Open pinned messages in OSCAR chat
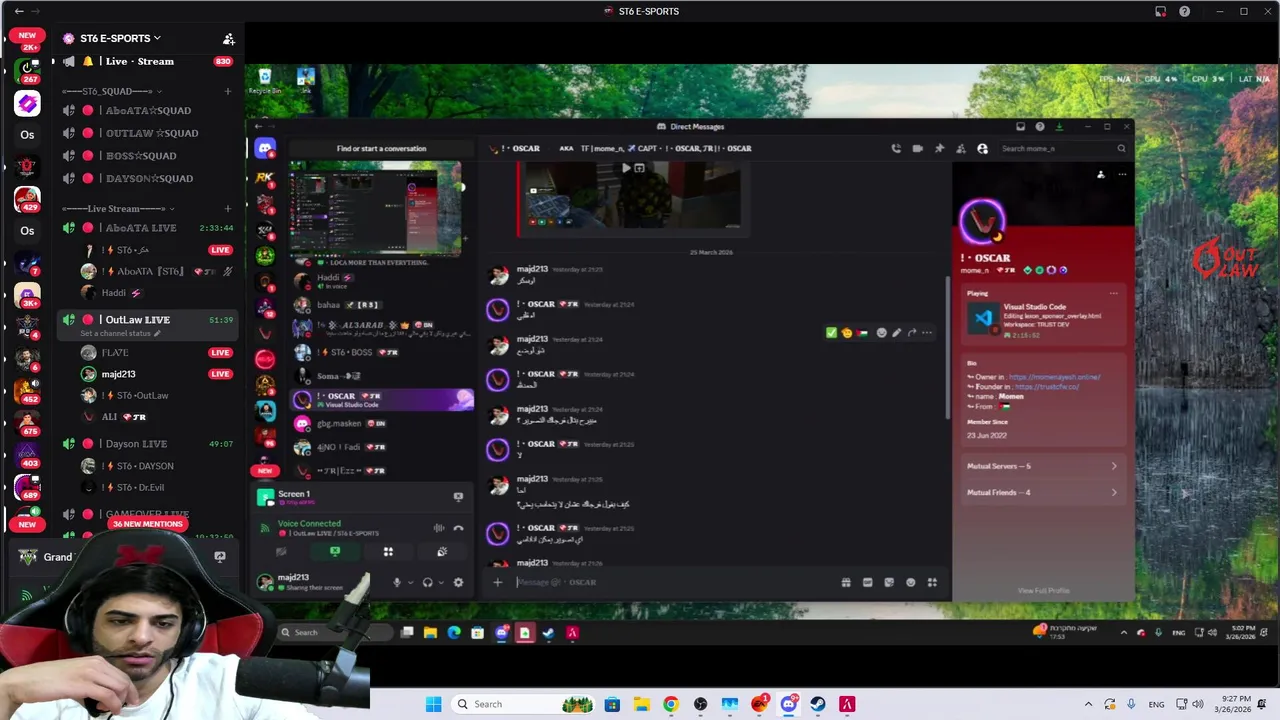 click(939, 148)
